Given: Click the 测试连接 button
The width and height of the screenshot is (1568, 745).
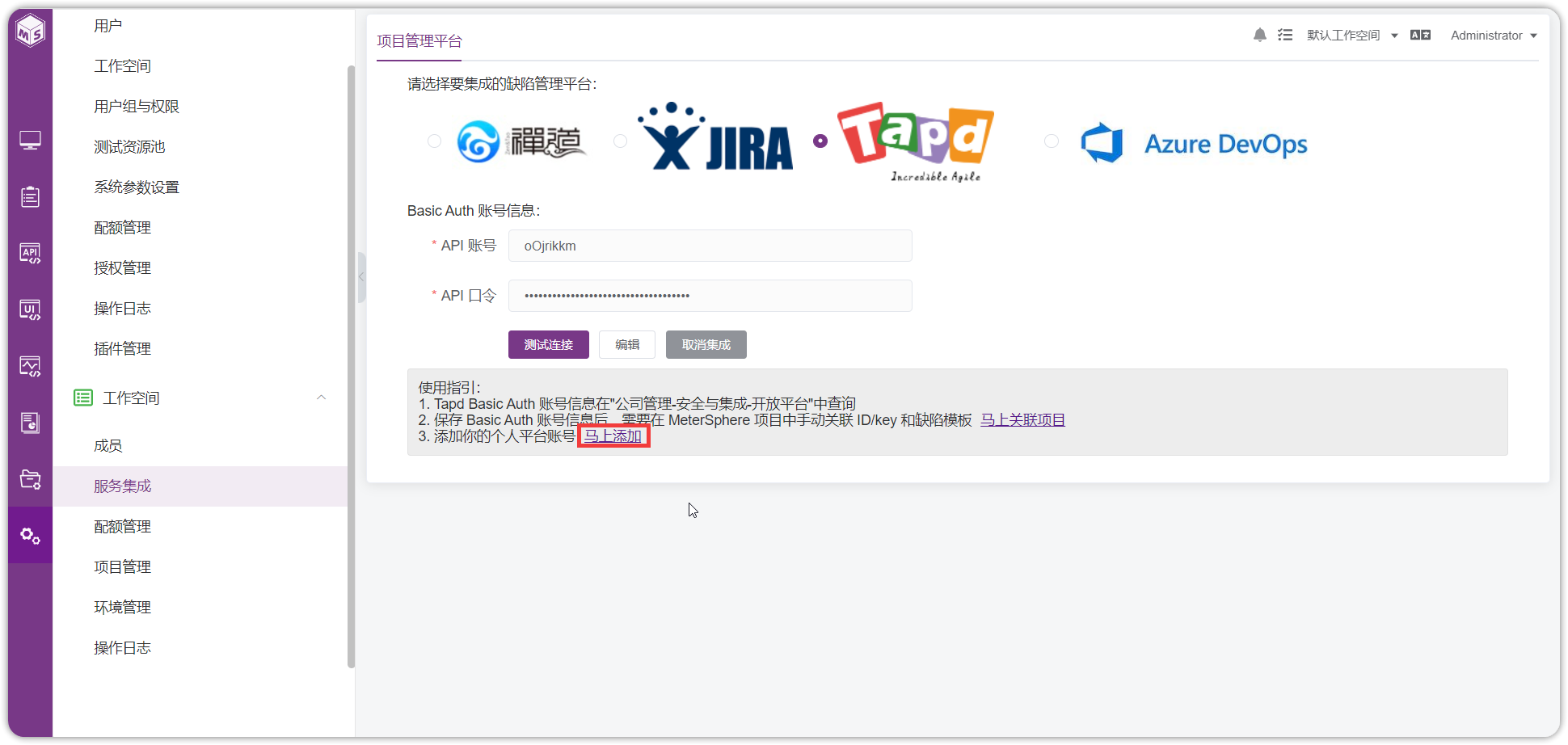Looking at the screenshot, I should click(548, 344).
